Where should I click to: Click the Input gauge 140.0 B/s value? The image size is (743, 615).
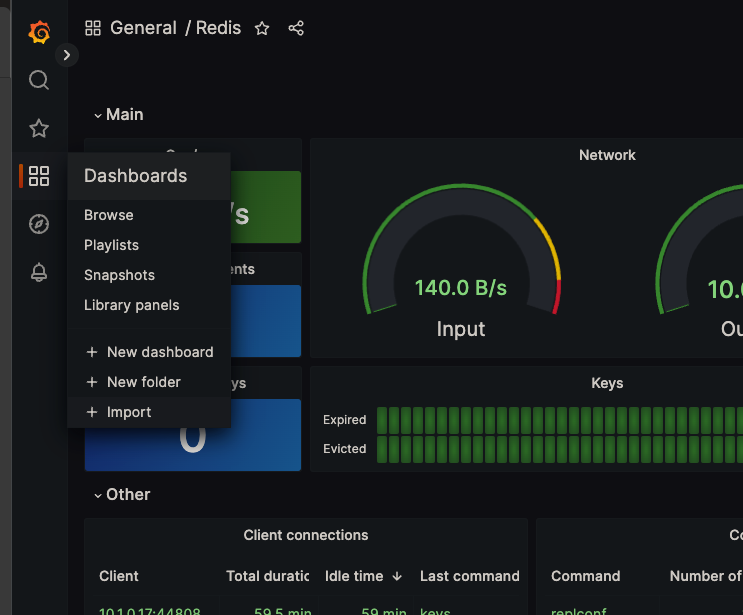pyautogui.click(x=461, y=288)
